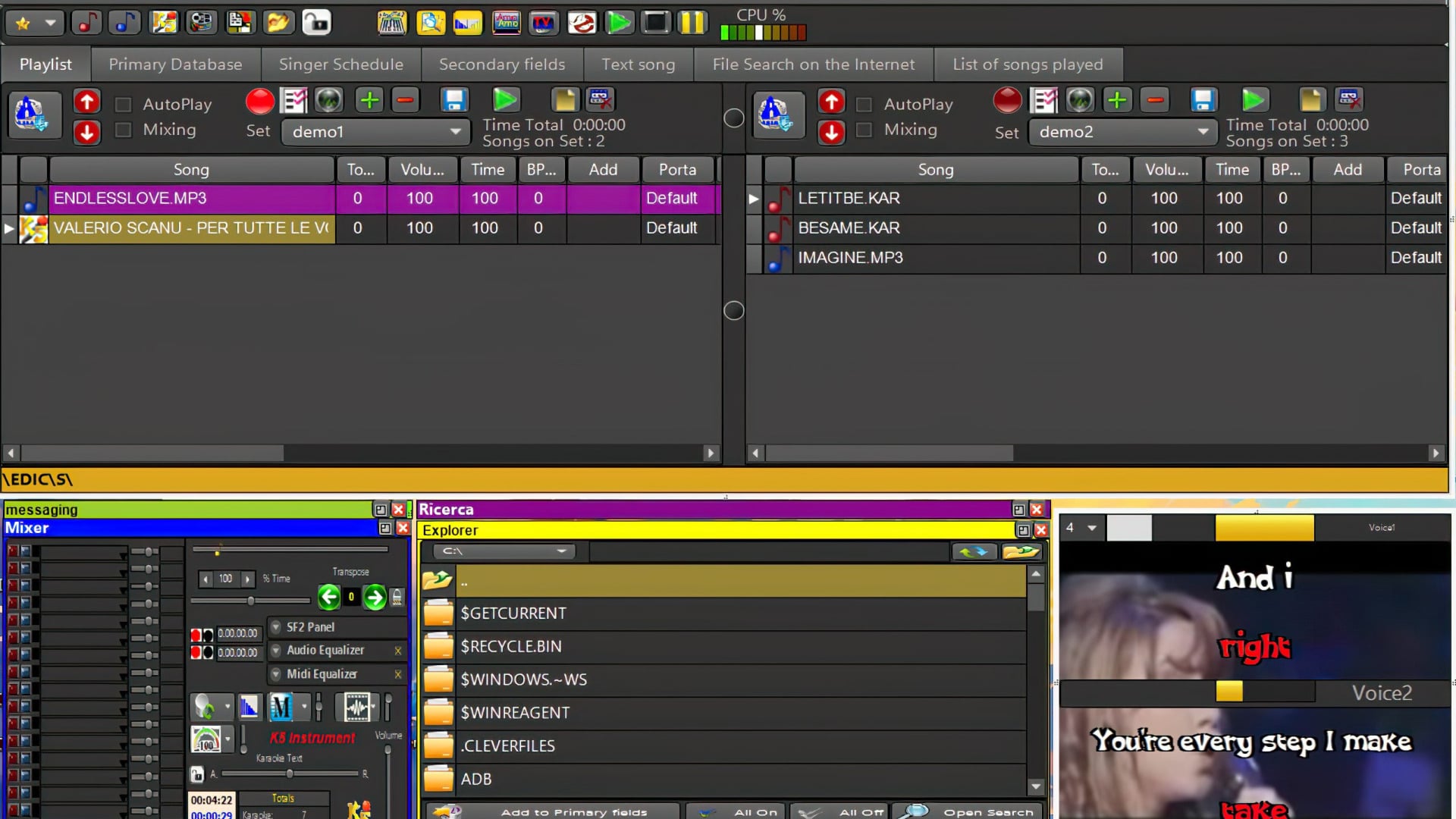Click the red record button in demo1 playlist
Screen dimensions: 1456x819
pos(259,100)
